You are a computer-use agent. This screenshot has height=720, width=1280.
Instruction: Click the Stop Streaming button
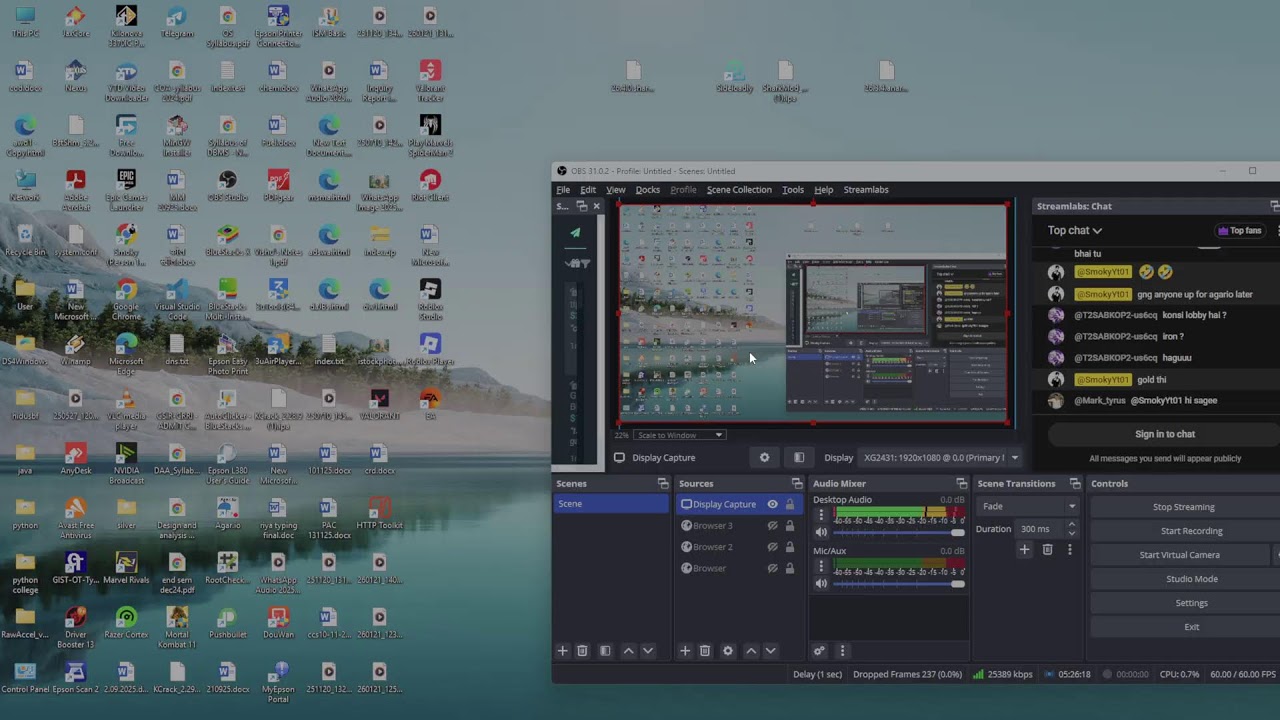pos(1183,507)
